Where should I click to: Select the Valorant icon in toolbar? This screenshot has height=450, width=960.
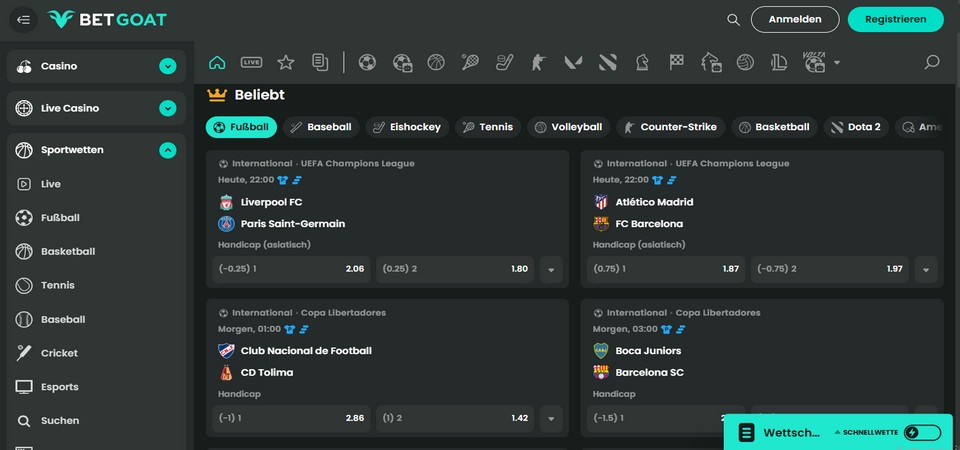pos(573,62)
